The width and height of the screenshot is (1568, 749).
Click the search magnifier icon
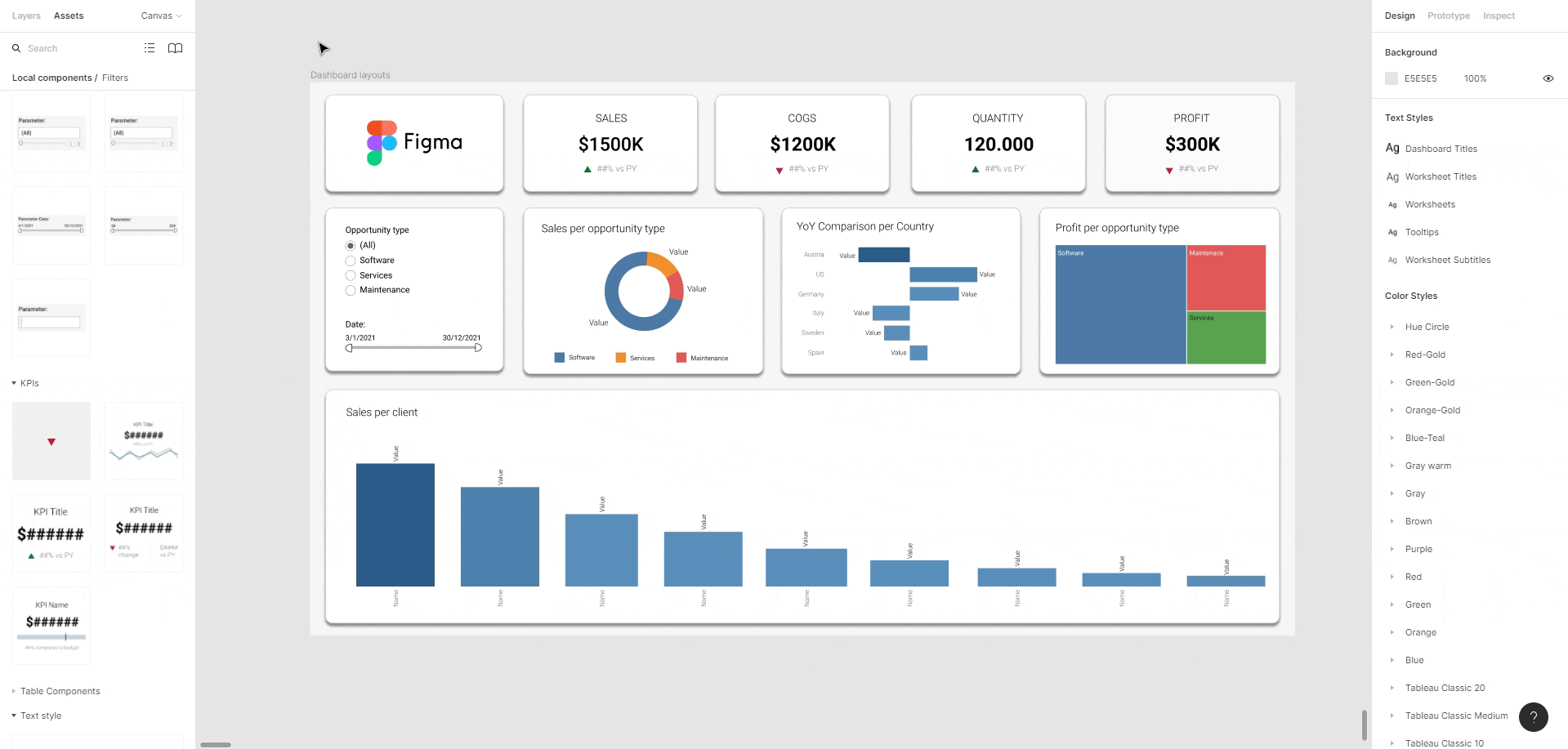pyautogui.click(x=16, y=48)
